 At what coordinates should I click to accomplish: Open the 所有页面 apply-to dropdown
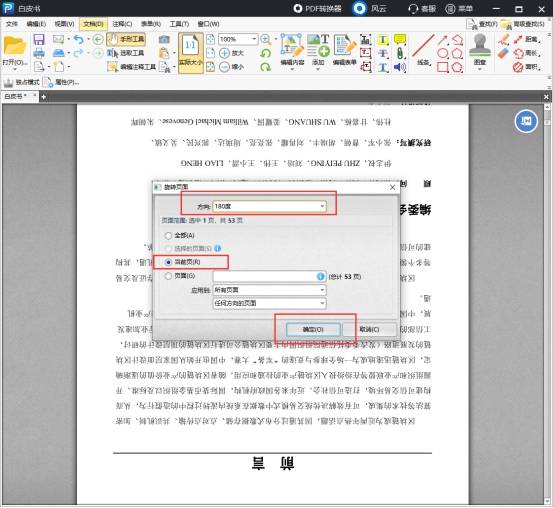tap(269, 290)
